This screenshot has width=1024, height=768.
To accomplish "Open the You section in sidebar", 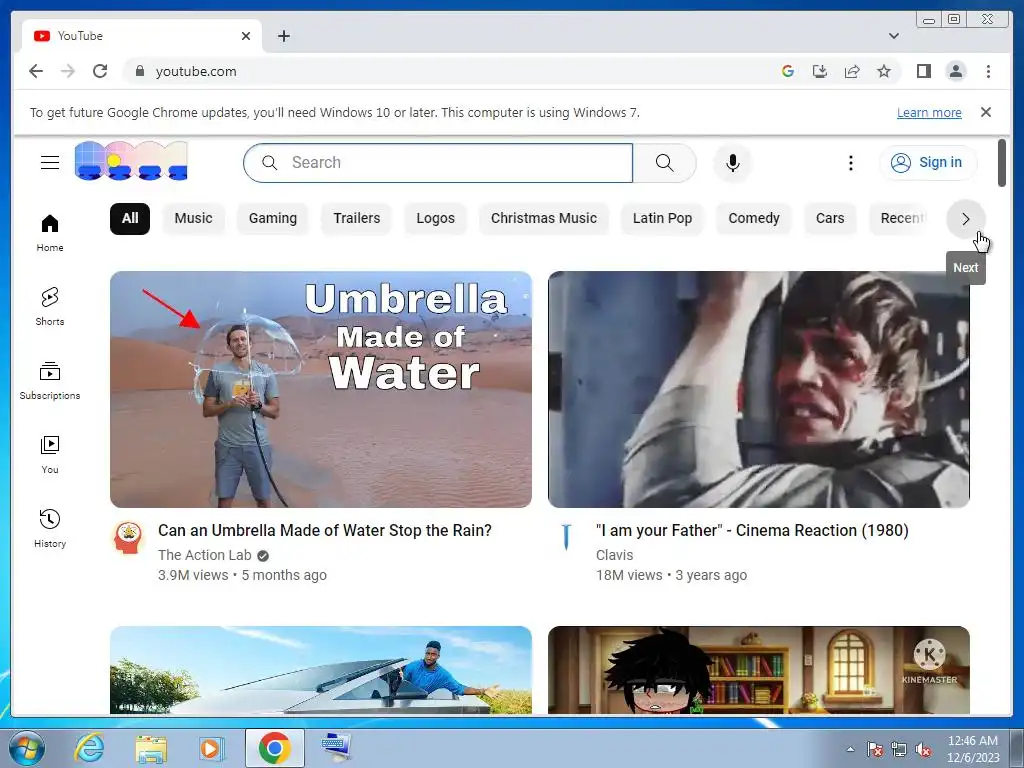I will coord(50,455).
